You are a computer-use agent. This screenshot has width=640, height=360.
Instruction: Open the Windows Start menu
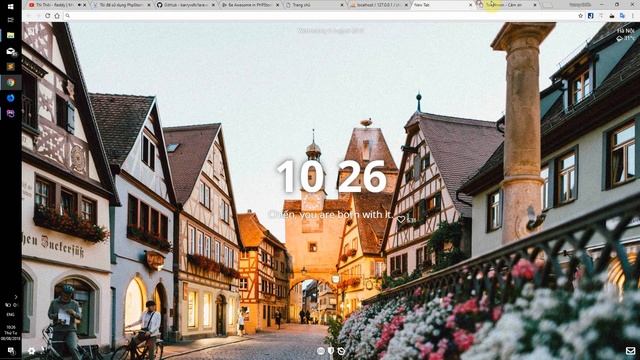pyautogui.click(x=11, y=7)
